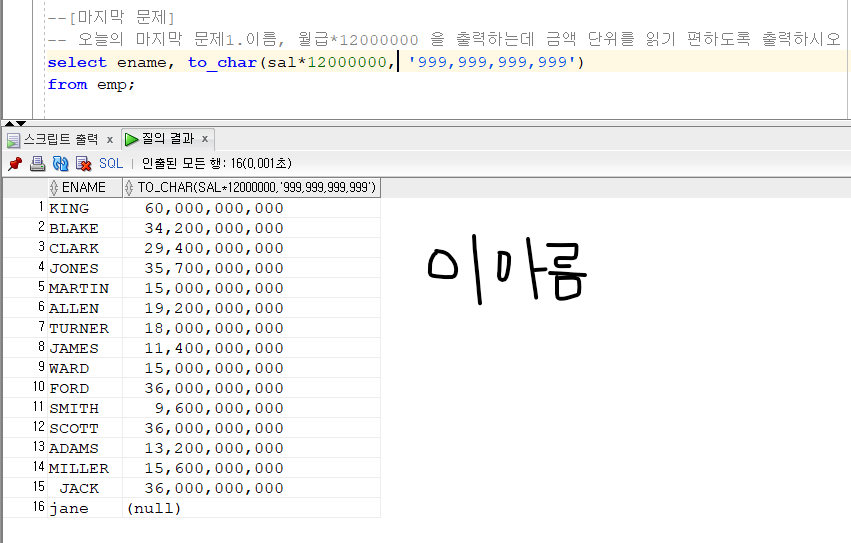851x543 pixels.
Task: Select the CLARK name cell
Action: click(x=85, y=248)
